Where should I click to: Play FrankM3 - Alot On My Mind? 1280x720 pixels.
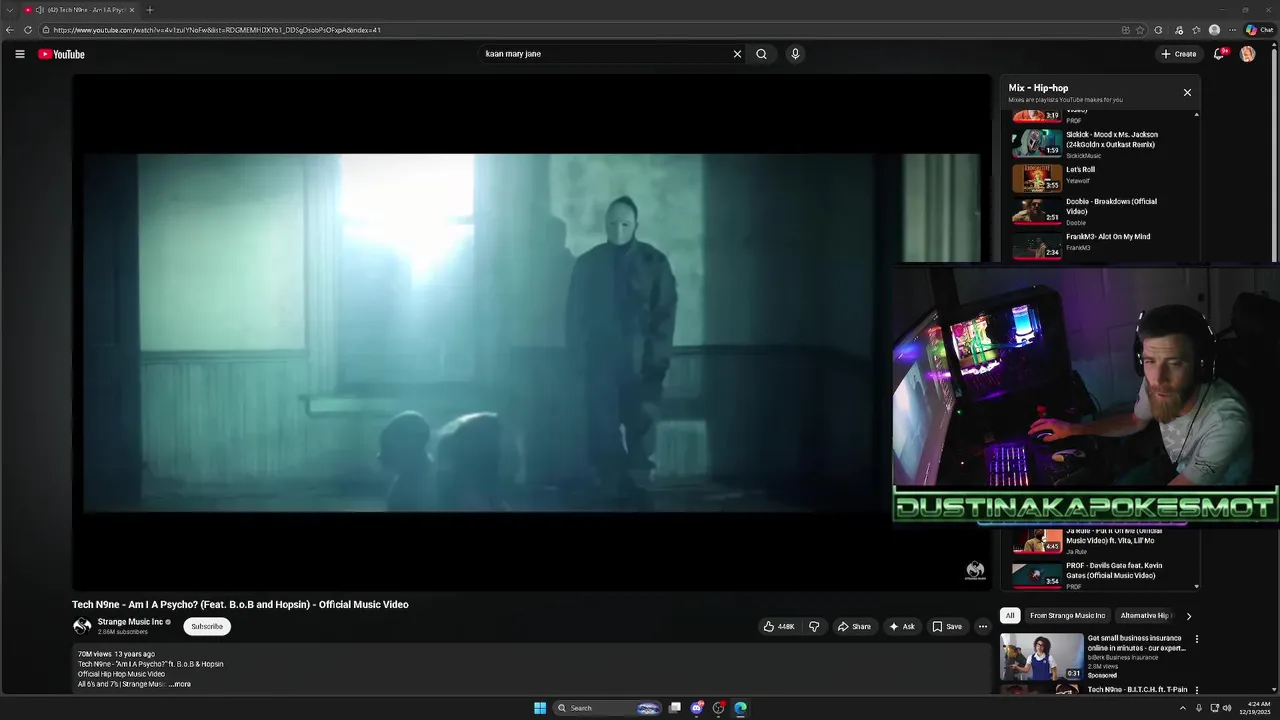point(1101,244)
